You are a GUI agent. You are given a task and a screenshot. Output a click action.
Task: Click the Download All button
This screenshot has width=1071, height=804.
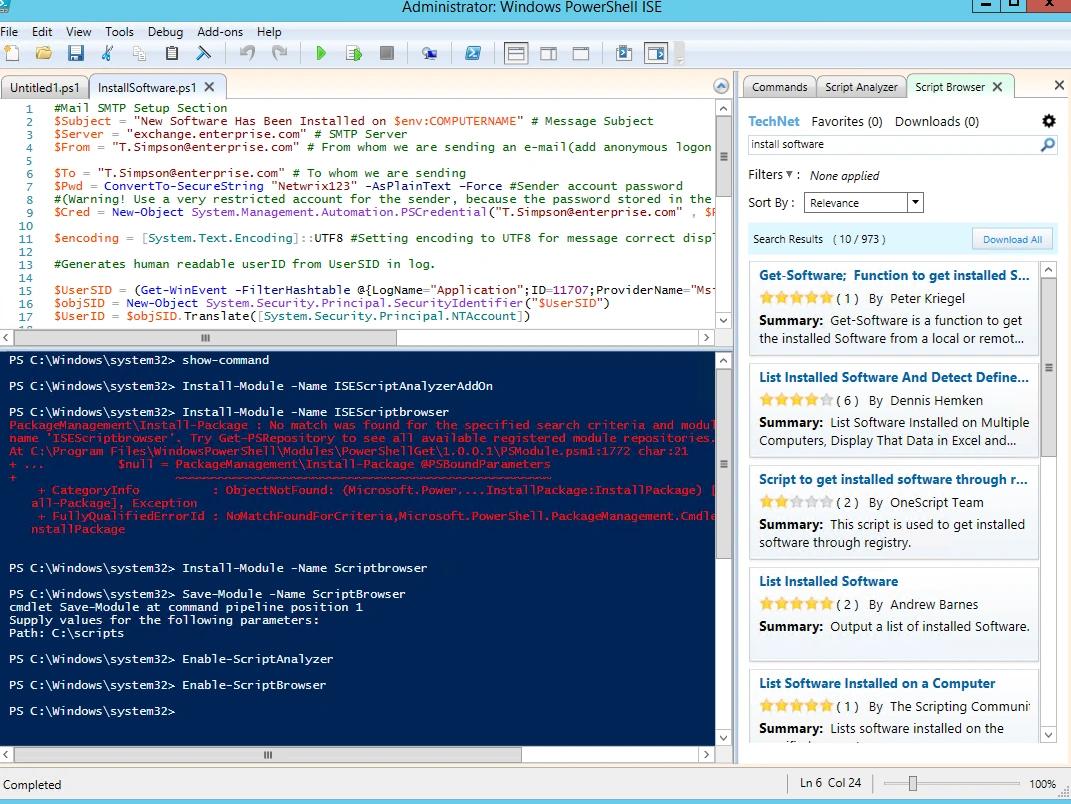[x=1012, y=239]
